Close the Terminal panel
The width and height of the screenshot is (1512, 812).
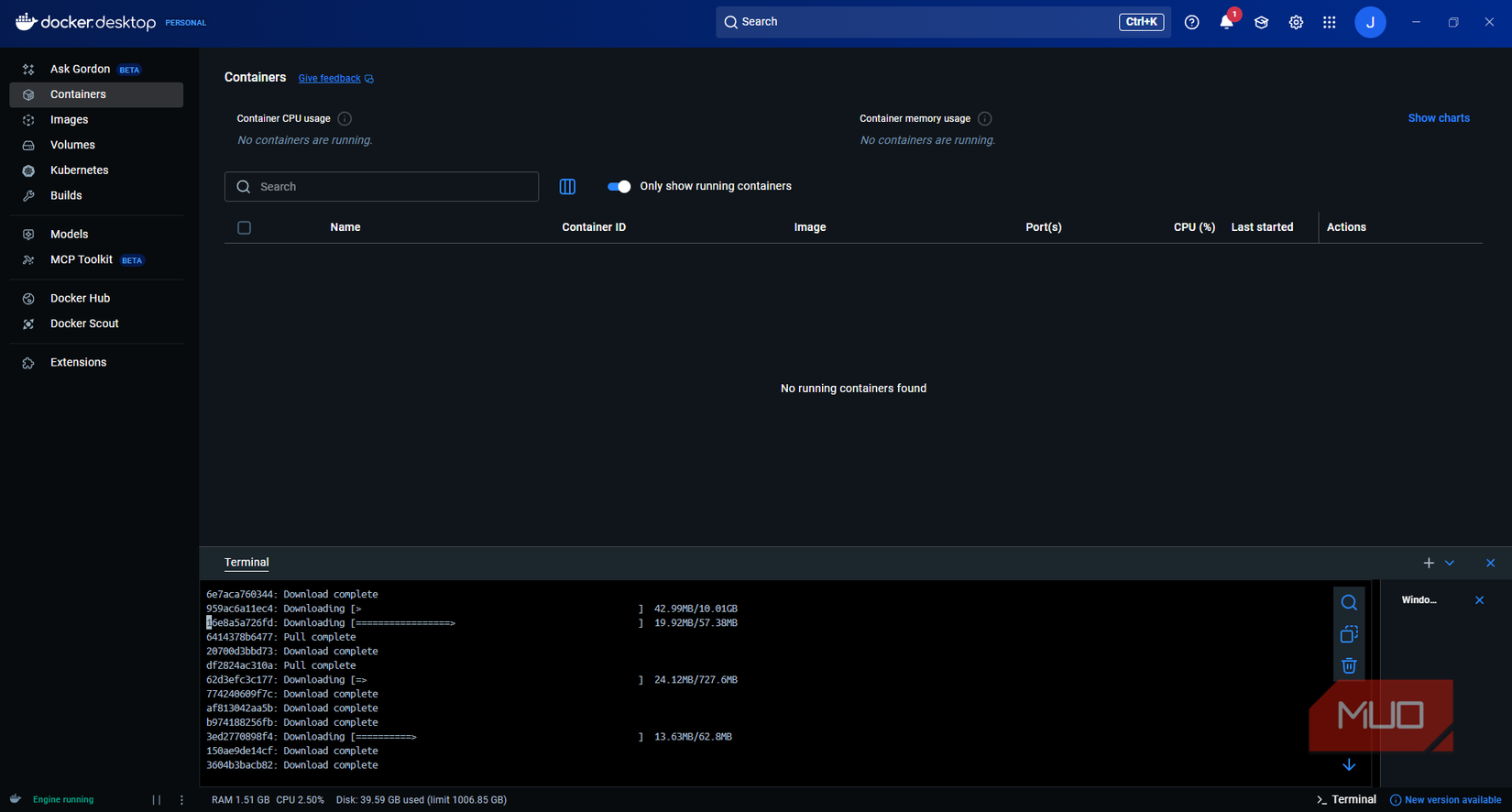1490,563
